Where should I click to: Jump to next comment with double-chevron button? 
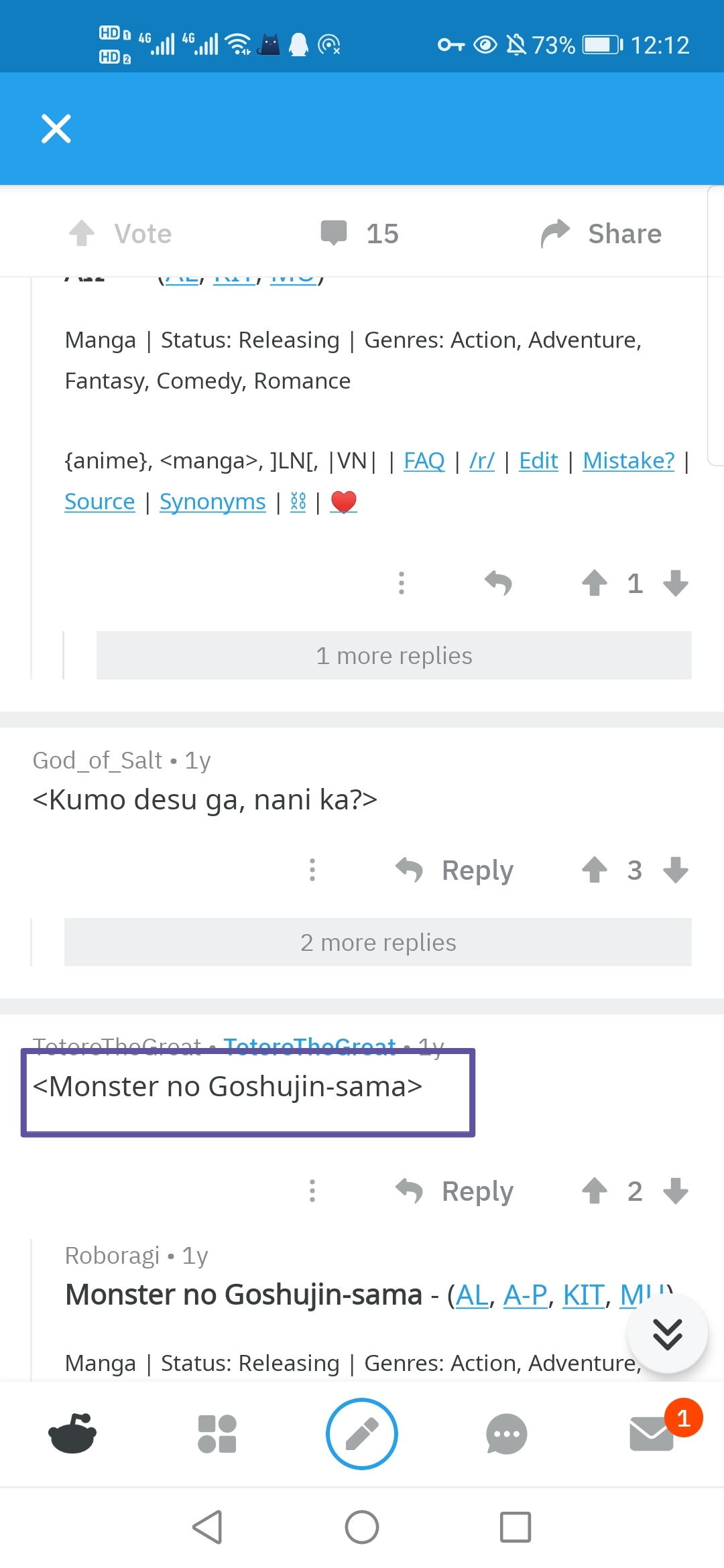coord(668,1333)
